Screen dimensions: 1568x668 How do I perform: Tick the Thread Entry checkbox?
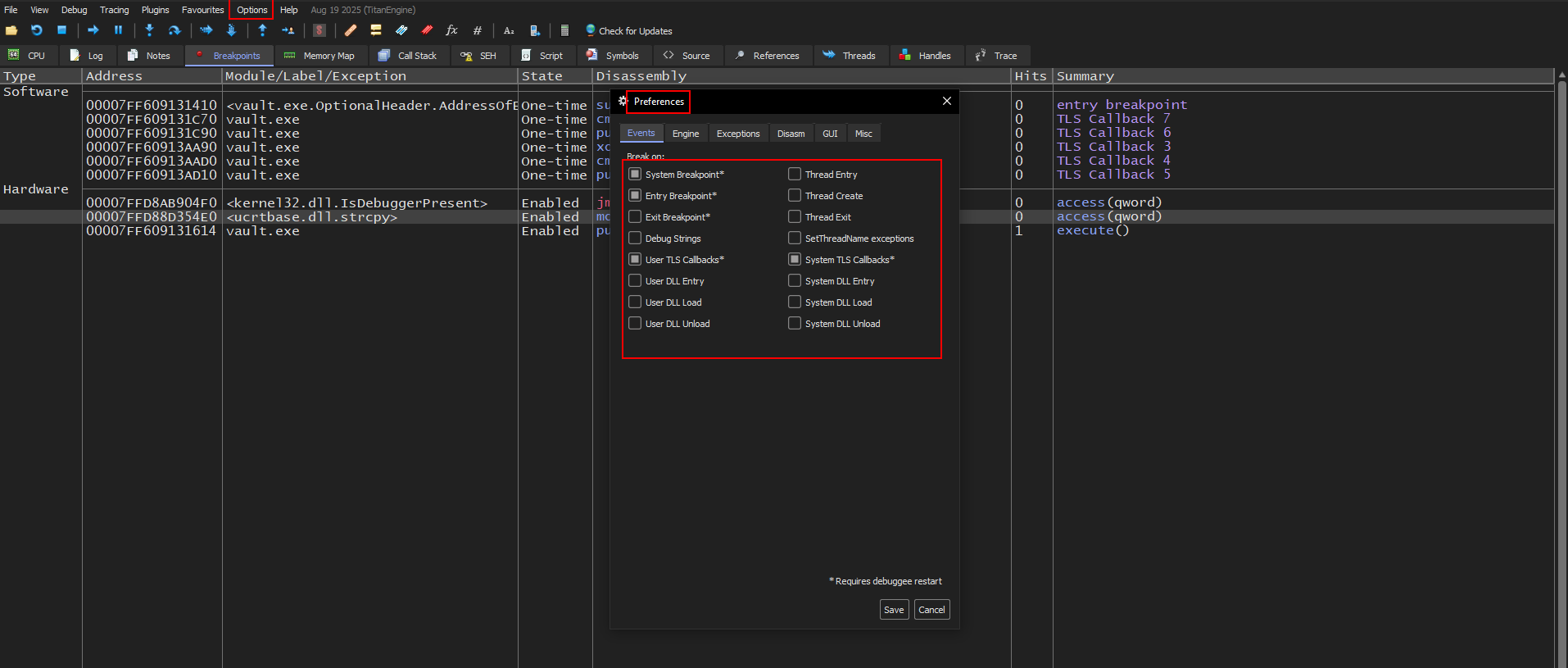pos(795,175)
